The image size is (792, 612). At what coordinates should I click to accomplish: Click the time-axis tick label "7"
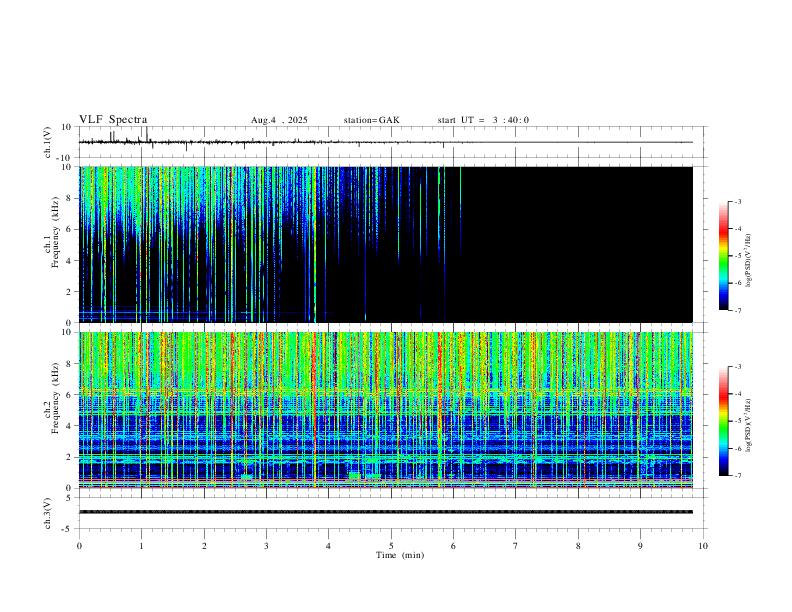point(516,546)
